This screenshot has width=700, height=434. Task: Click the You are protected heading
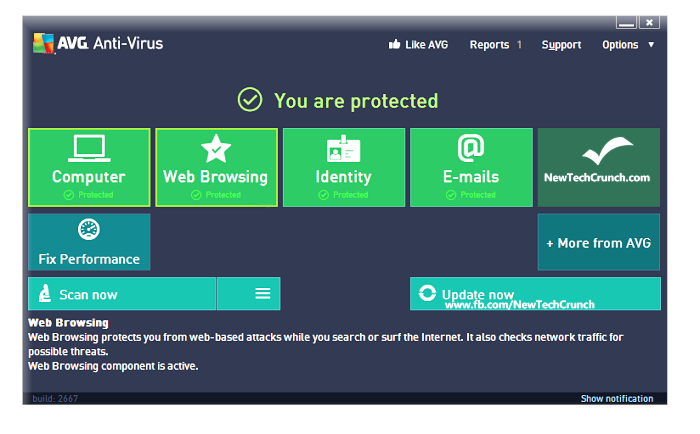[356, 101]
